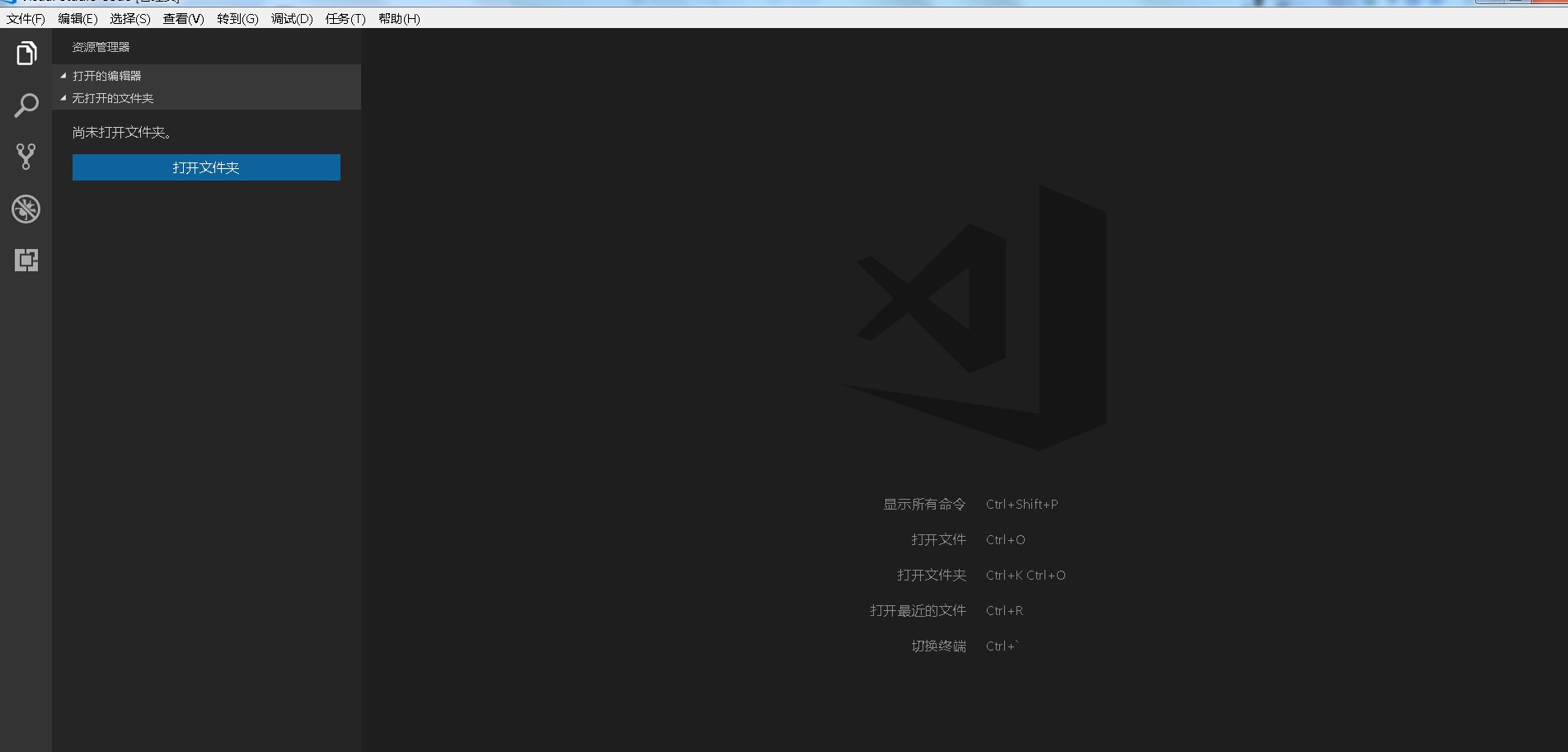Open the 任务(T) menu
The height and width of the screenshot is (752, 1568).
point(345,19)
